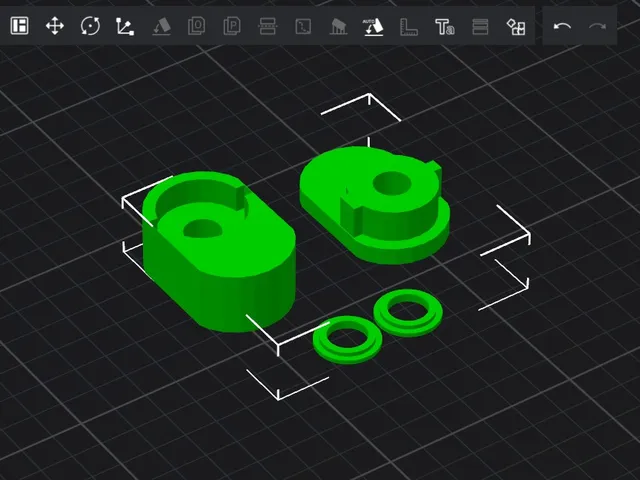The width and height of the screenshot is (640, 480).
Task: Select the Measure ruler tool
Action: coord(409,27)
